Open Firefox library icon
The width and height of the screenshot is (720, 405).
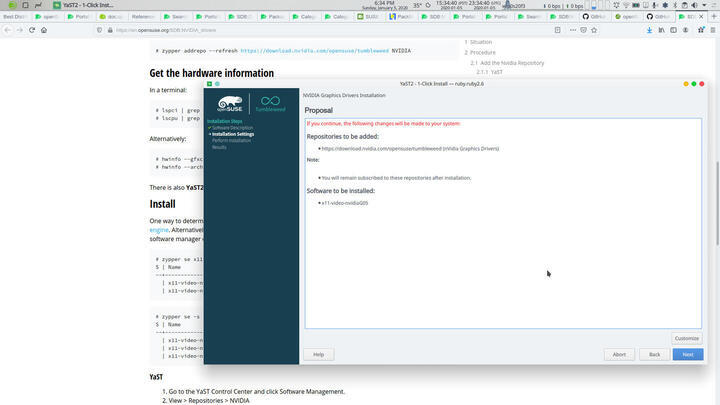click(661, 30)
